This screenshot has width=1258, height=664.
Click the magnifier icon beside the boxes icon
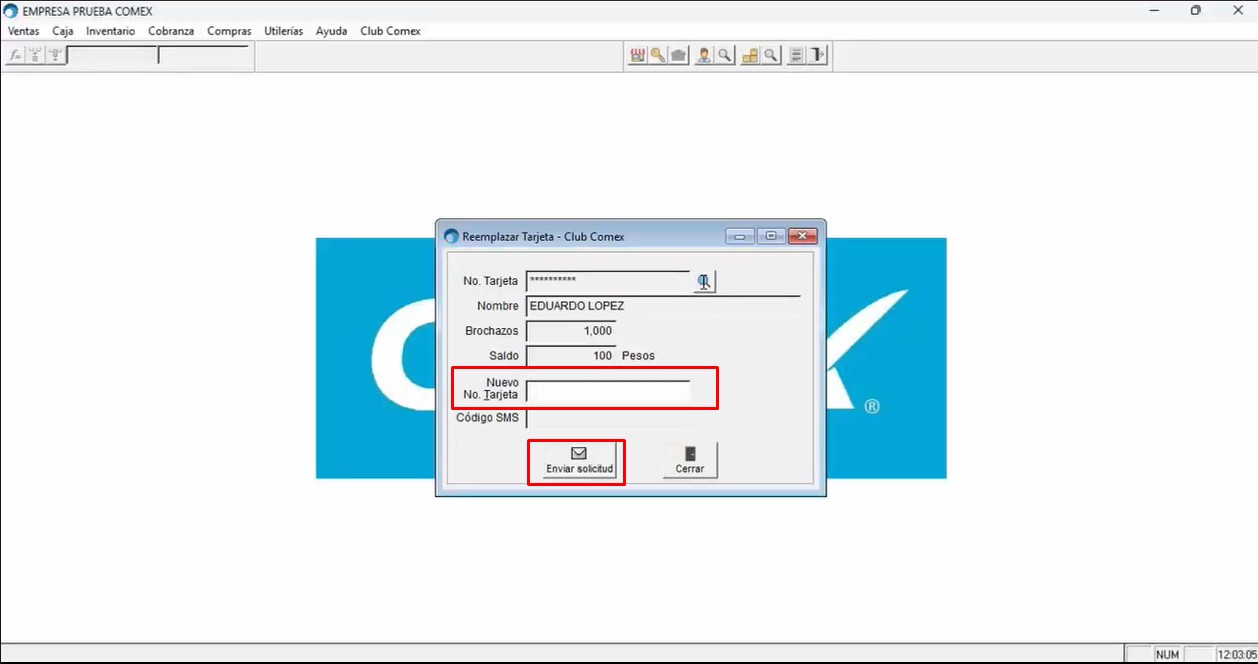coord(771,56)
